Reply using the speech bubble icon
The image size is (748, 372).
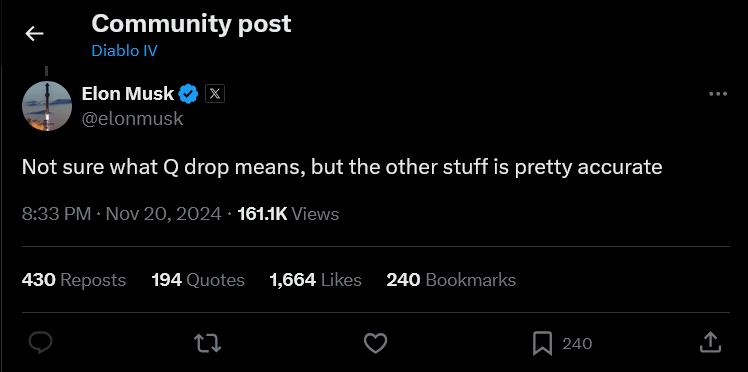pyautogui.click(x=41, y=343)
